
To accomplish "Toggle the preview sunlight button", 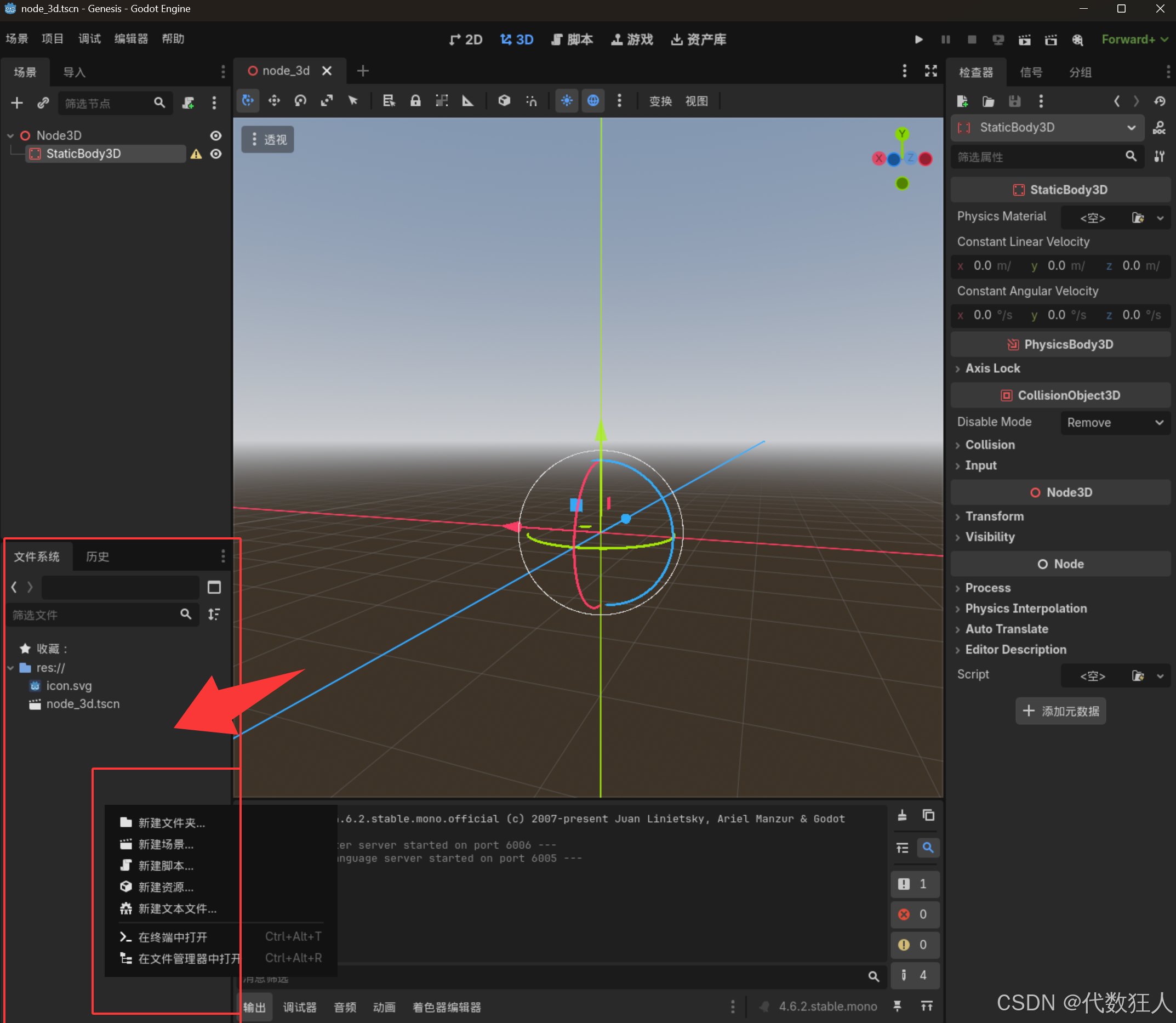I will click(x=567, y=101).
